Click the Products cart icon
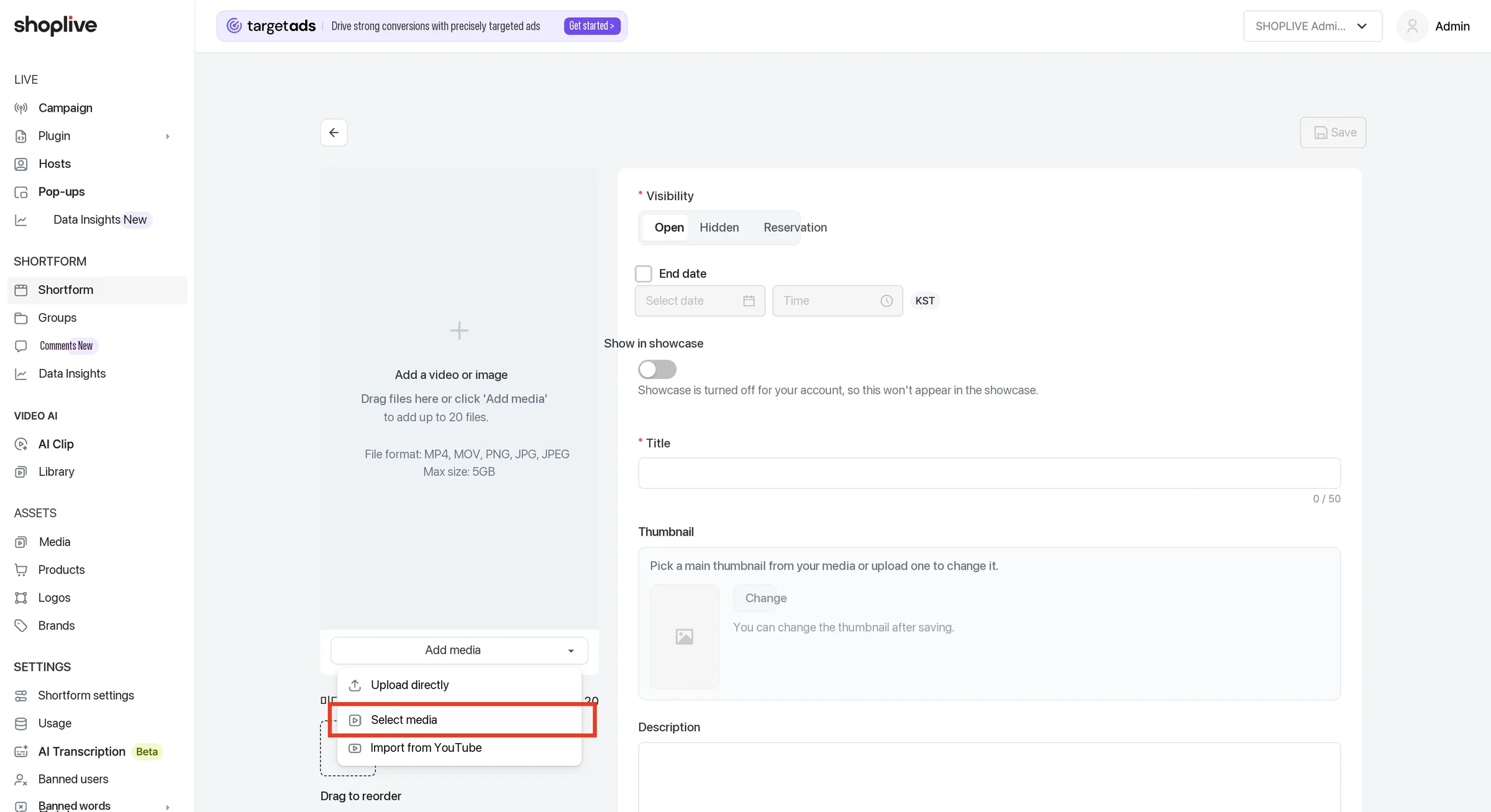Viewport: 1491px width, 812px height. [21, 570]
